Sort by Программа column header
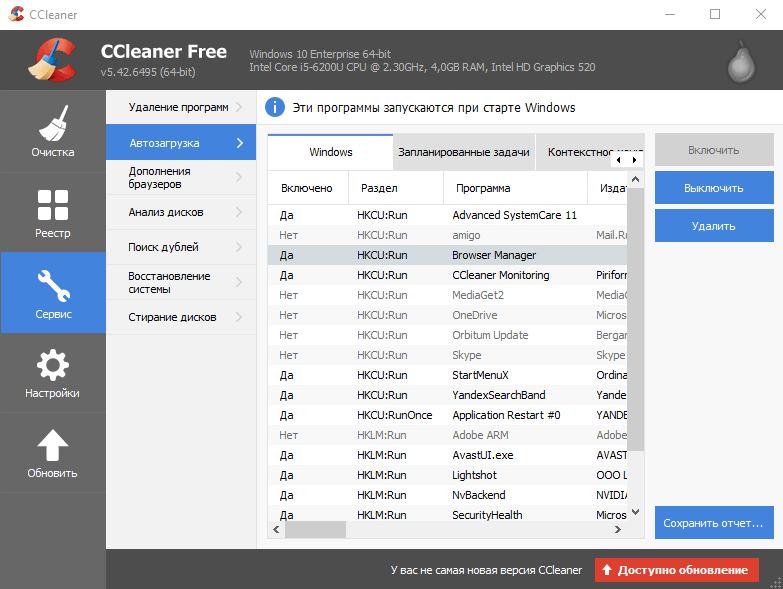The image size is (783, 589). pos(515,188)
